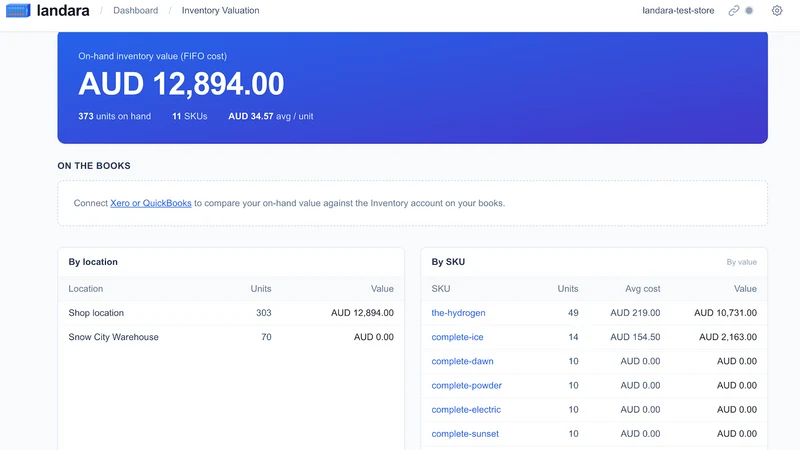
Task: Open complete-sunset SKU link
Action: [x=465, y=434]
